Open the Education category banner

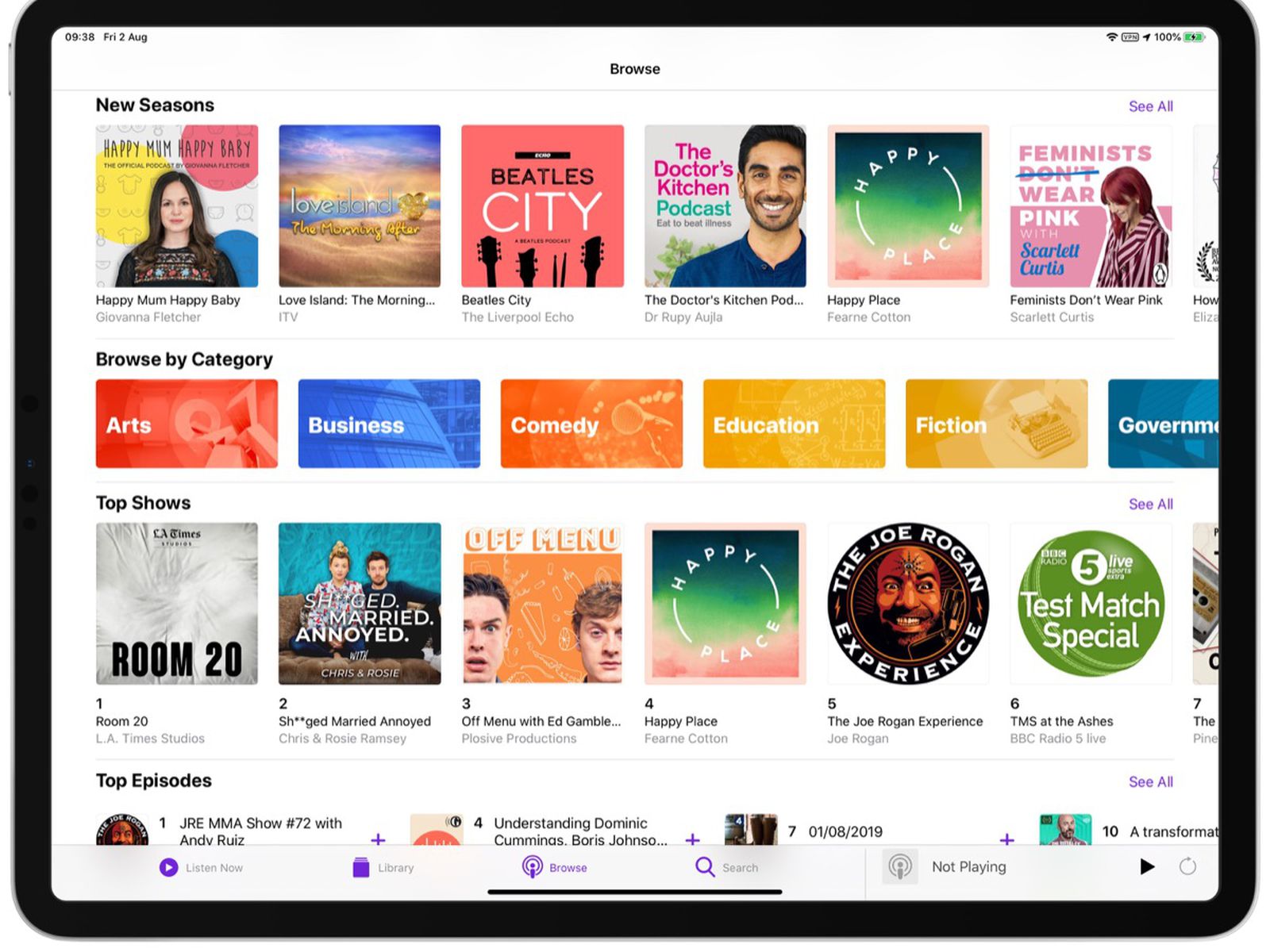pos(794,423)
